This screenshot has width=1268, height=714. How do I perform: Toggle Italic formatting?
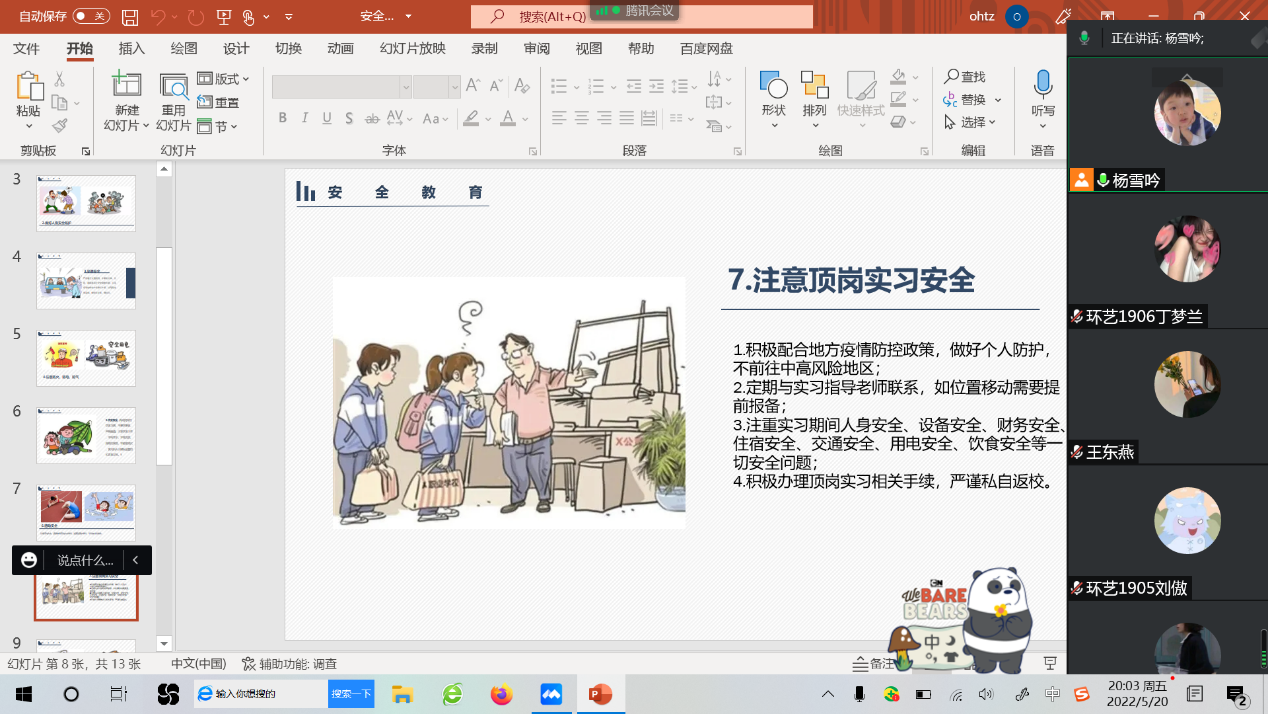click(305, 118)
